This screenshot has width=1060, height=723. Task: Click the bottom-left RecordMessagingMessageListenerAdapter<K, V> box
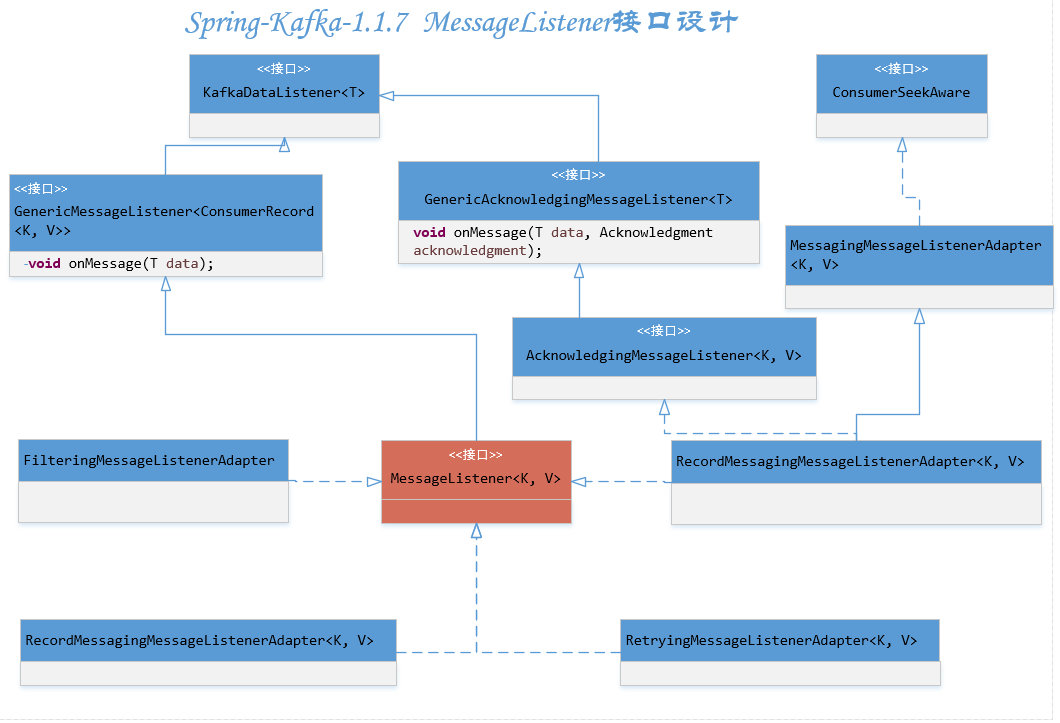207,640
